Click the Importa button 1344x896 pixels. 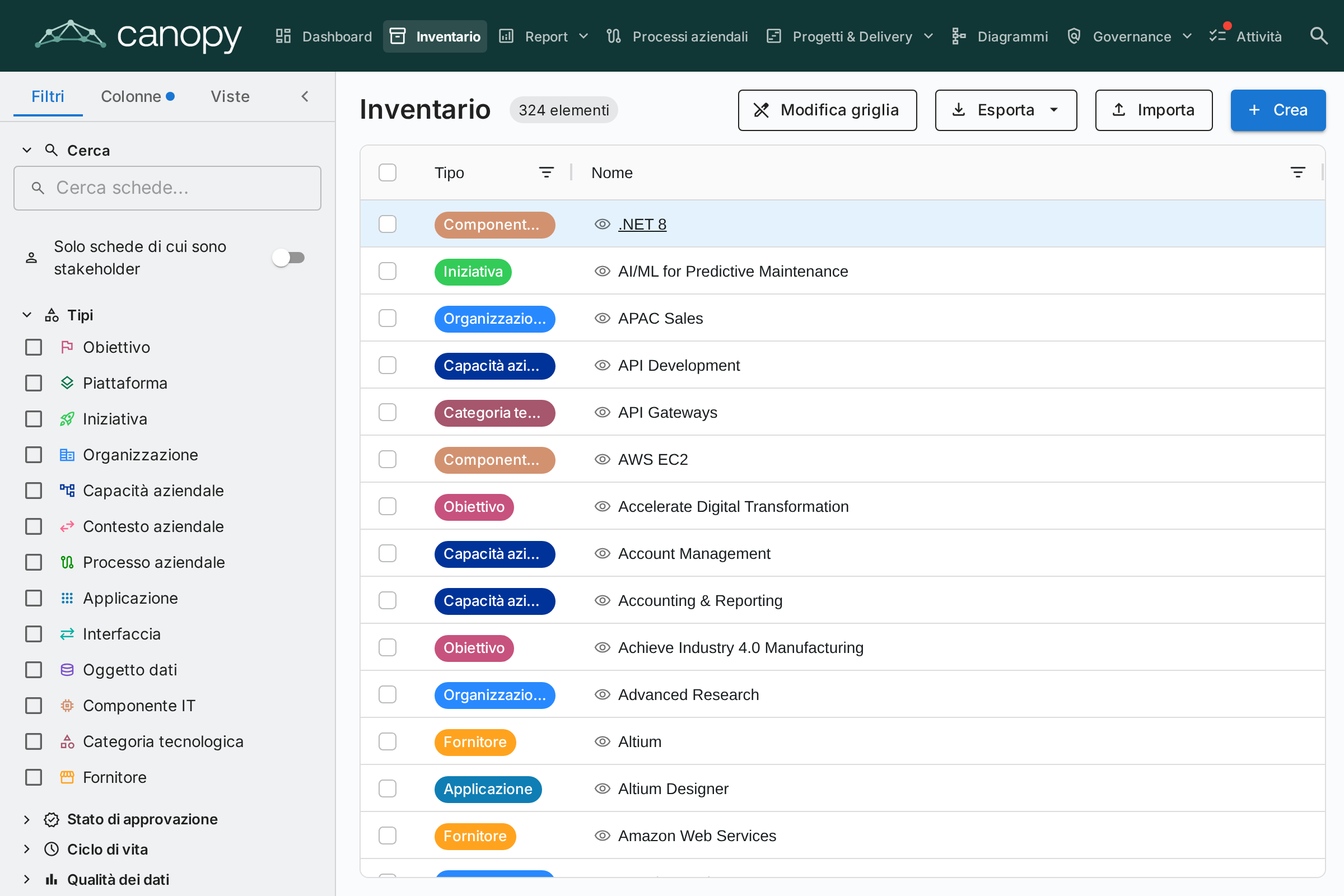pyautogui.click(x=1154, y=110)
